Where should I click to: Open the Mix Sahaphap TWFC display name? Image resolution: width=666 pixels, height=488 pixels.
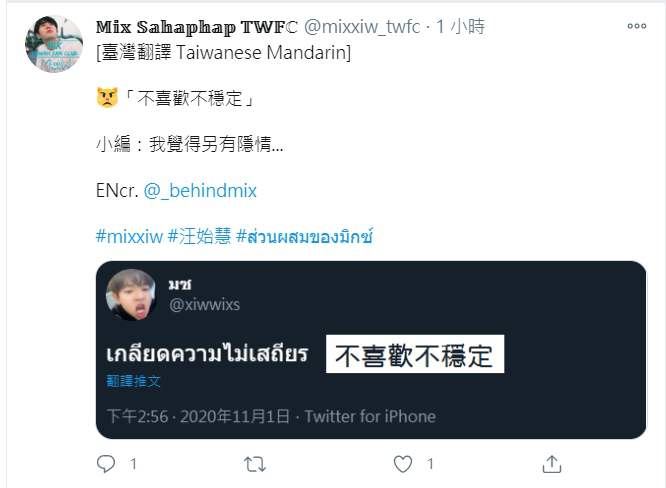(x=197, y=27)
